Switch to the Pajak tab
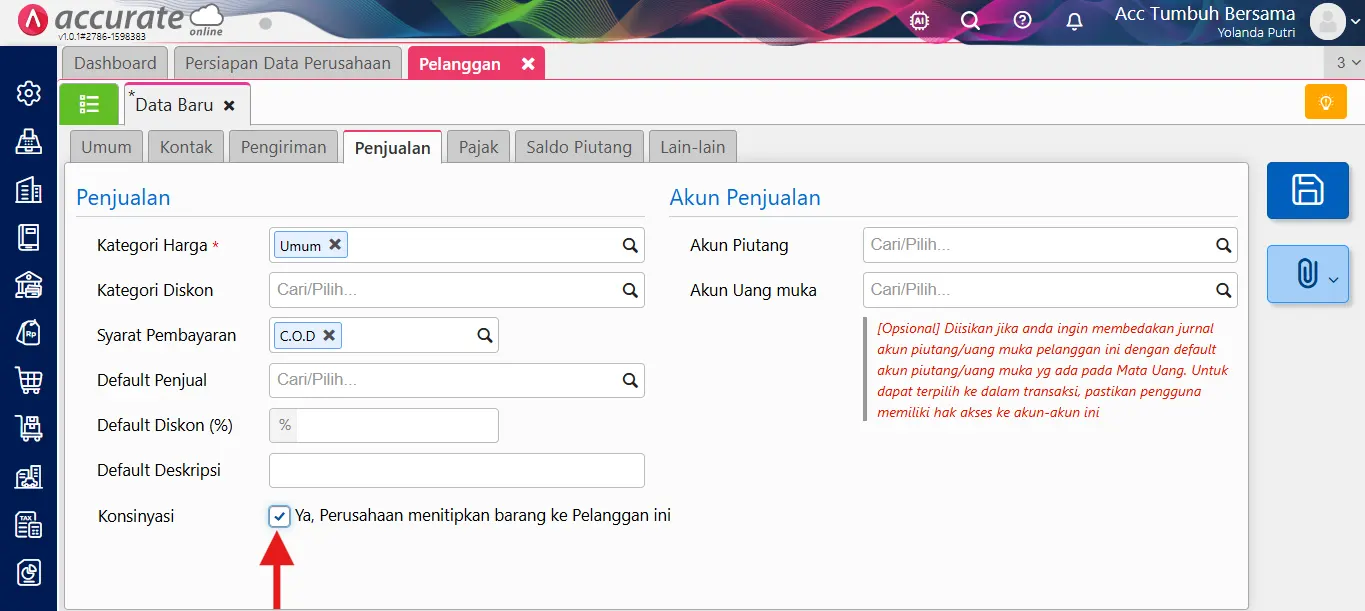 click(x=478, y=146)
